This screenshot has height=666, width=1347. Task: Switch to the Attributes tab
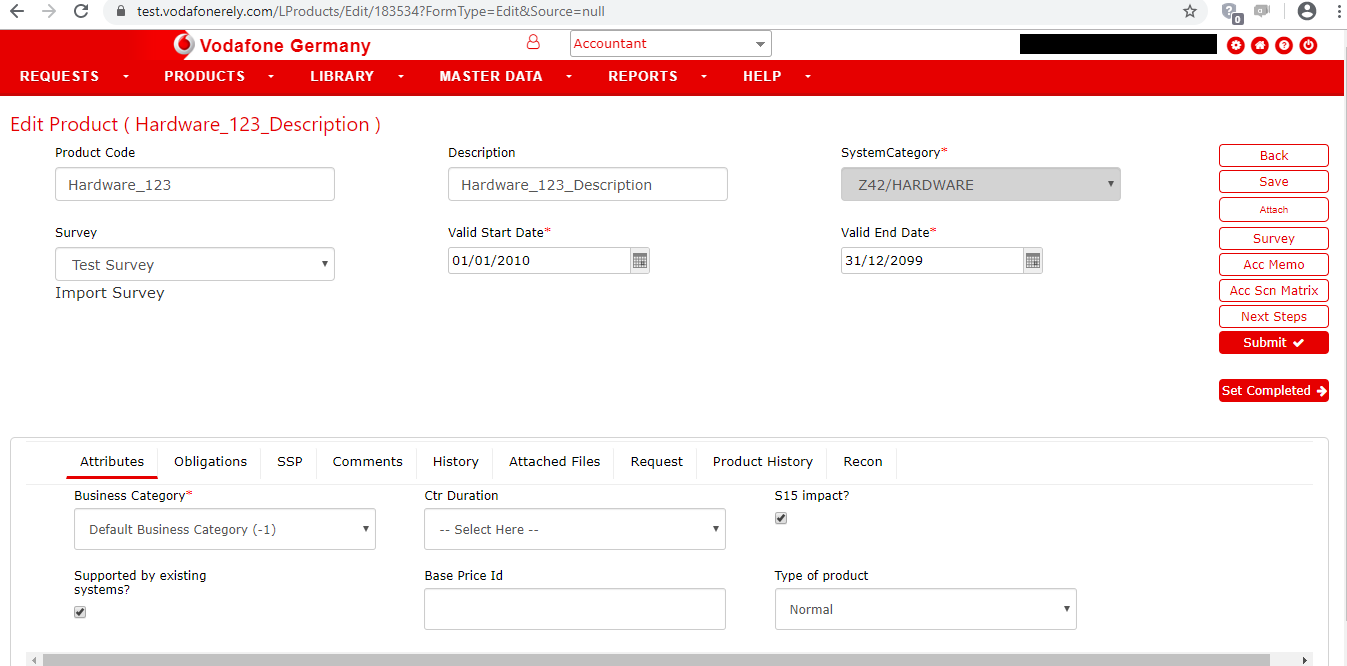tap(112, 462)
